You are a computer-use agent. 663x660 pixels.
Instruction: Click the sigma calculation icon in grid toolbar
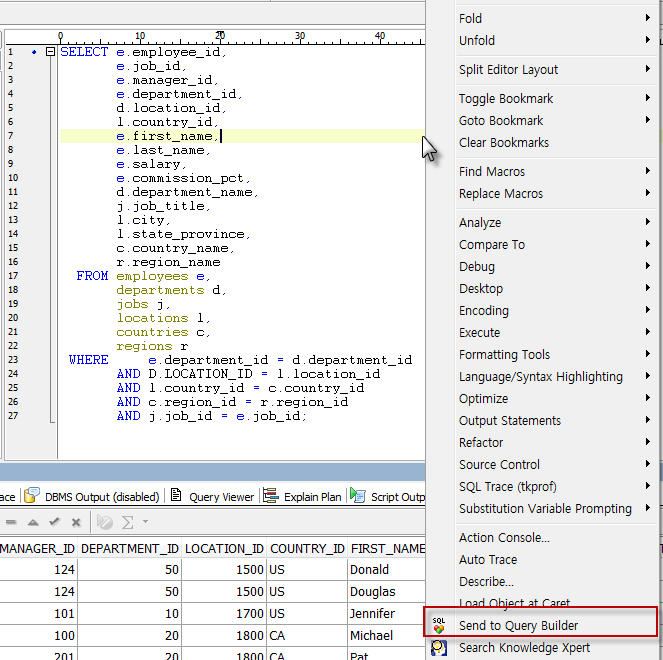(x=128, y=522)
